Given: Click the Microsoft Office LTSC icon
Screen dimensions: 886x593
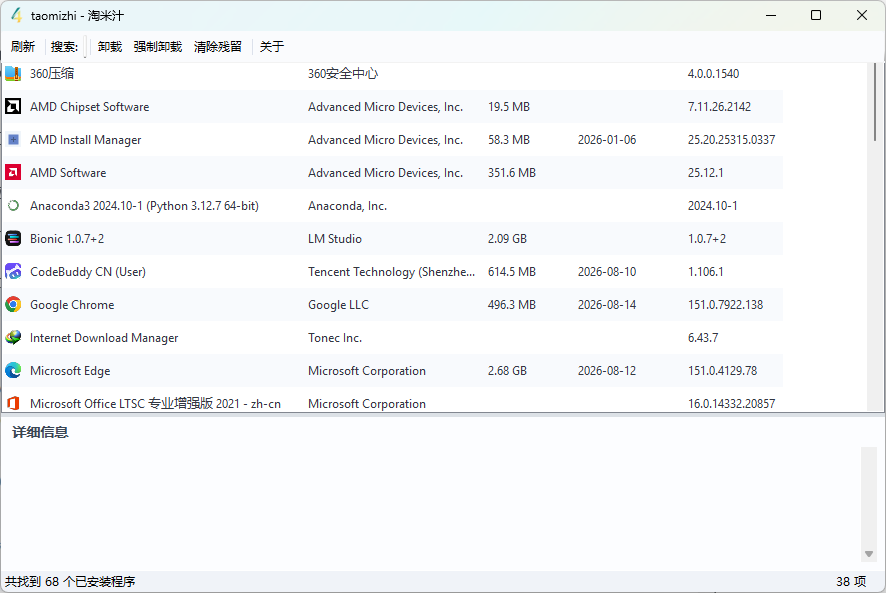Looking at the screenshot, I should (x=13, y=404).
